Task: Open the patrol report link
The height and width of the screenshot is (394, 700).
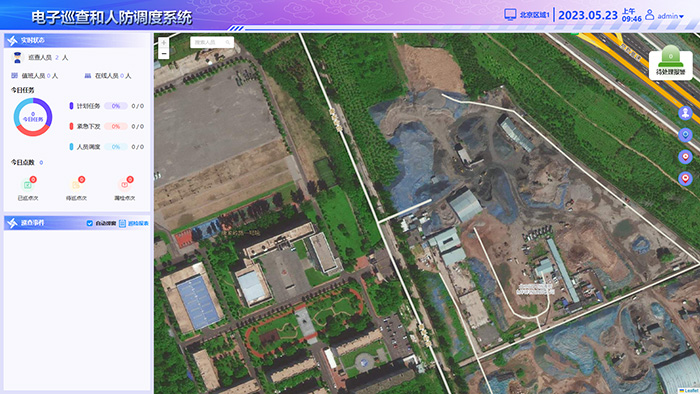Action: (134, 223)
